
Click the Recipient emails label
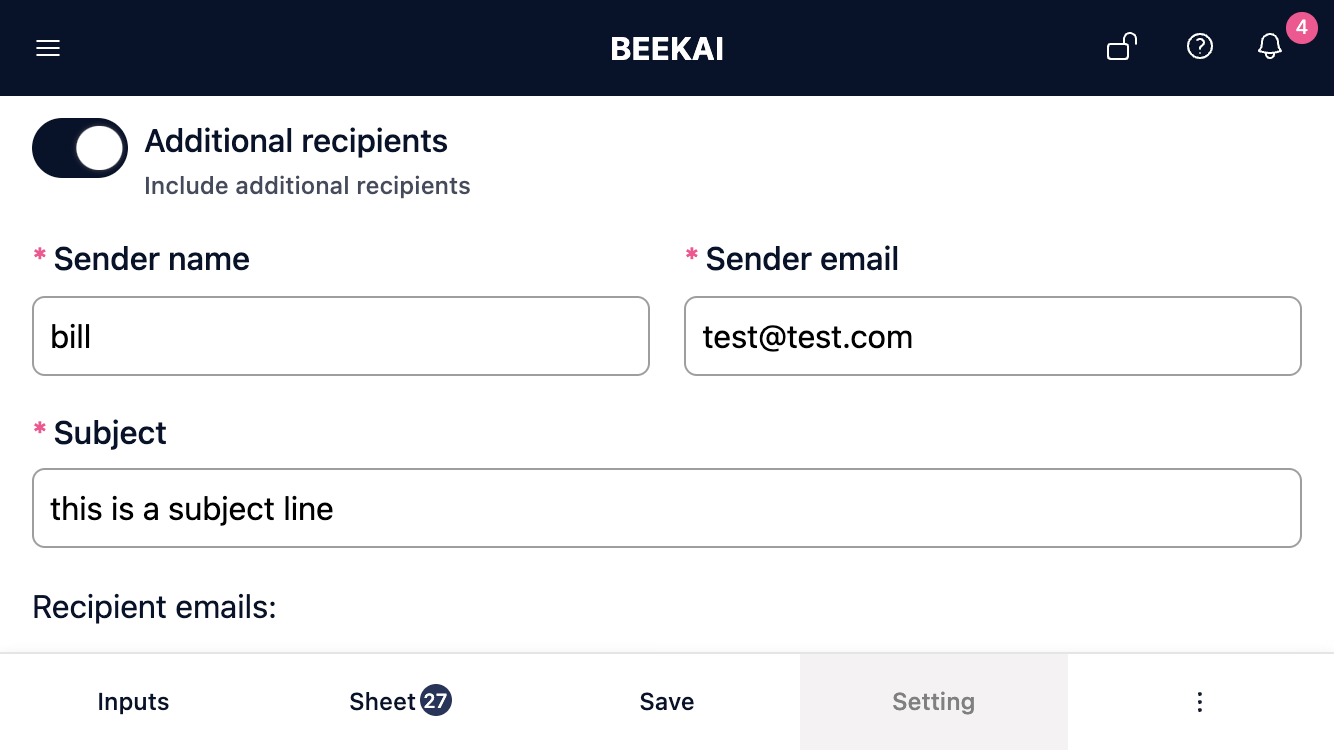(x=154, y=607)
